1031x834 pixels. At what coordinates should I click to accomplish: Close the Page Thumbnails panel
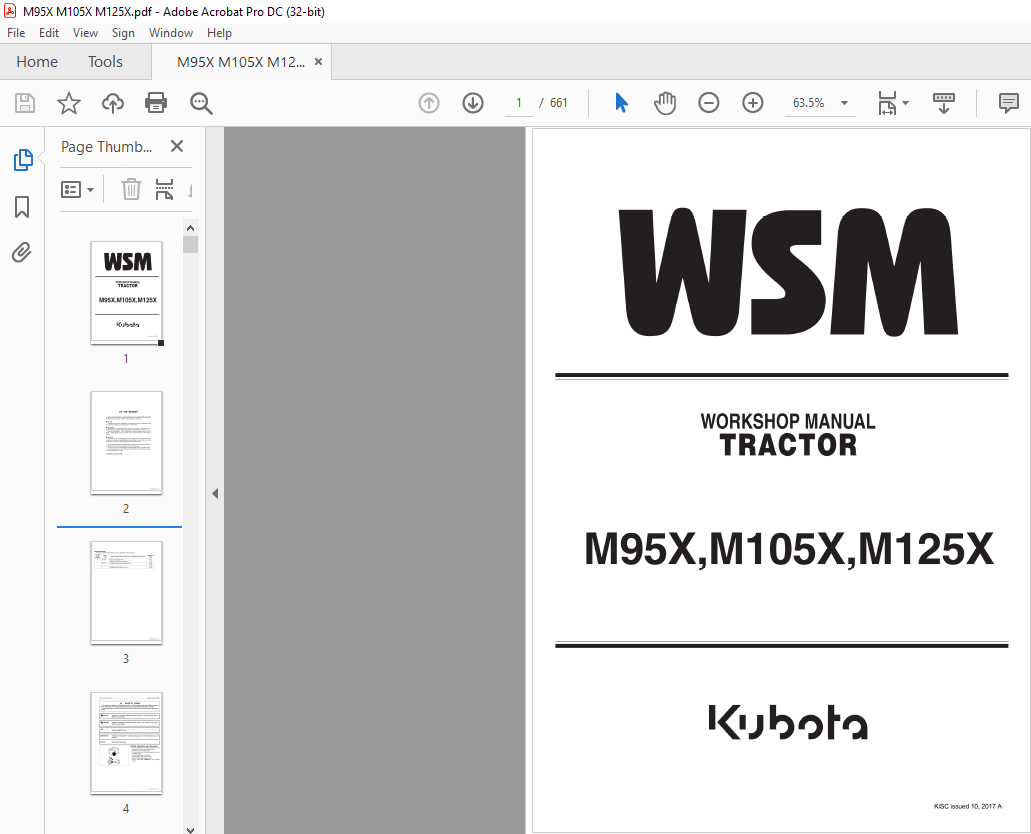[x=177, y=146]
